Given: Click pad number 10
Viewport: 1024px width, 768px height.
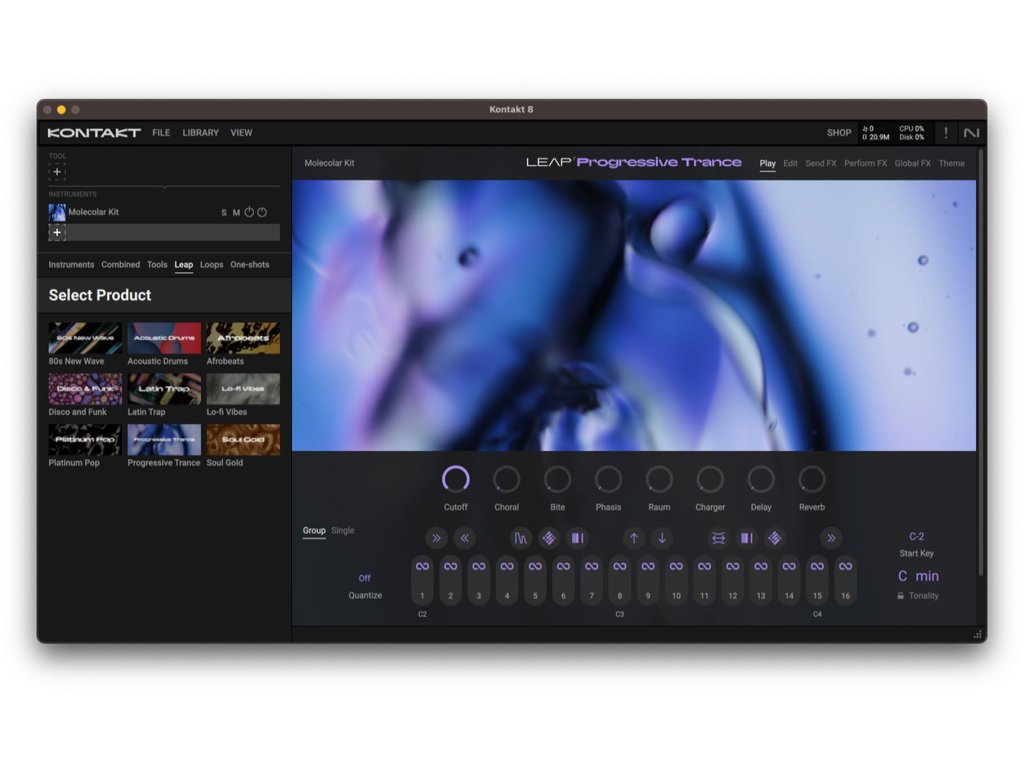Looking at the screenshot, I should [x=677, y=581].
